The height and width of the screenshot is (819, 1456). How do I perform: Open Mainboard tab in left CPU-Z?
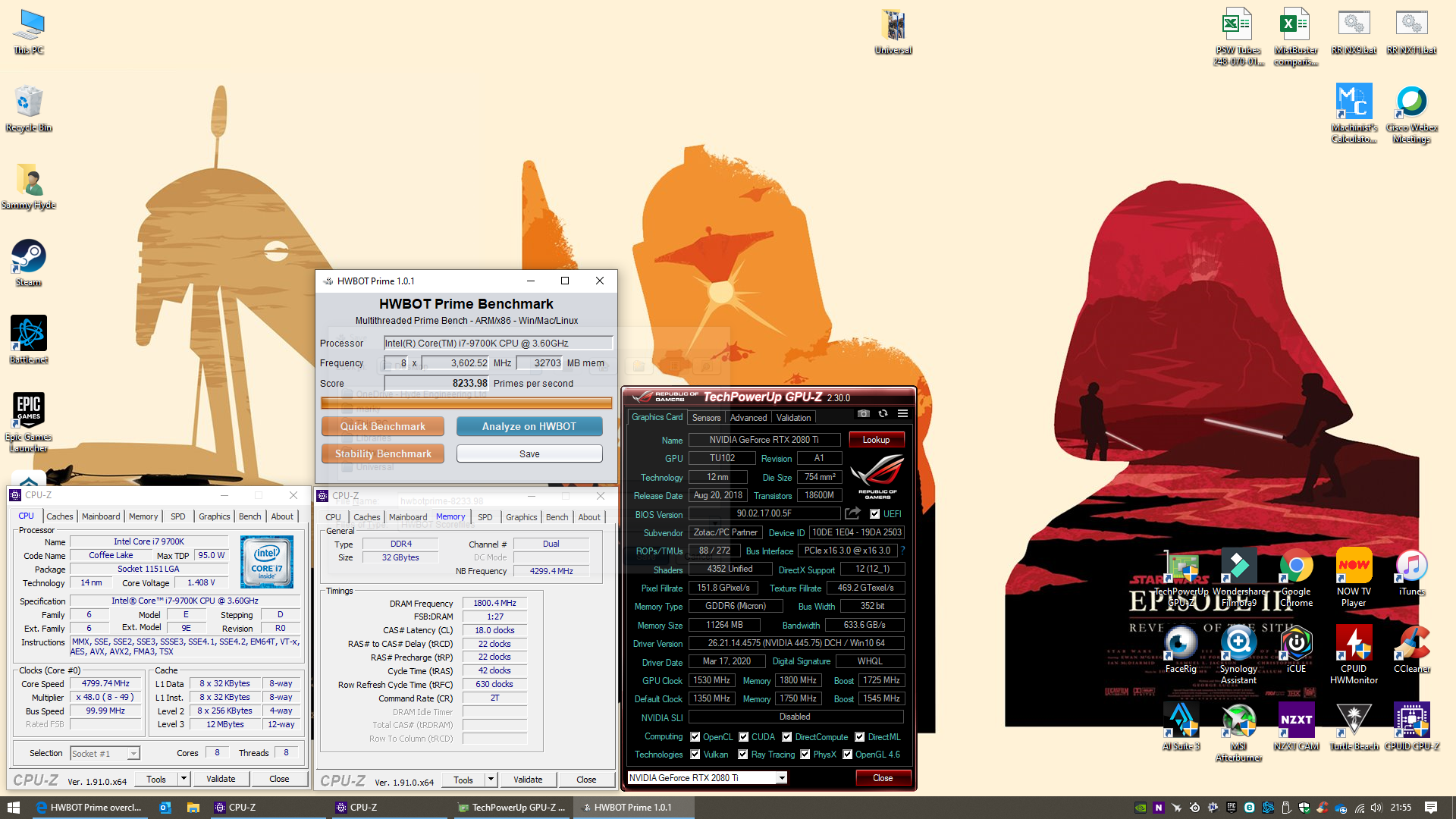pyautogui.click(x=101, y=516)
